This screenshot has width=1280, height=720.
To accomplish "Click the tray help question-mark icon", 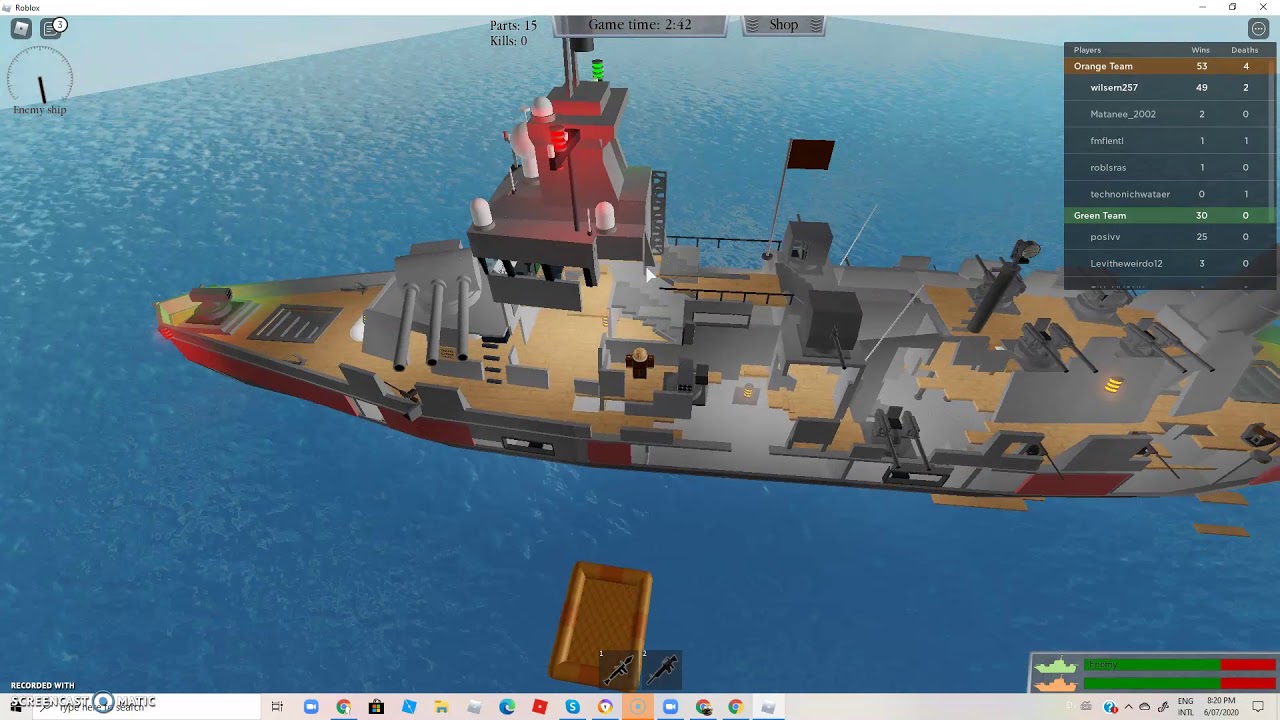I will coord(1110,707).
